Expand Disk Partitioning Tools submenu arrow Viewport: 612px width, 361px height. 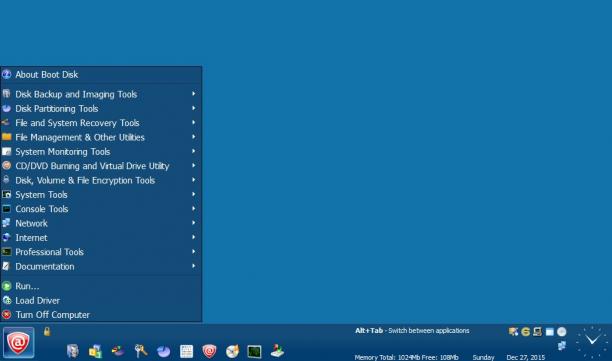pyautogui.click(x=194, y=108)
